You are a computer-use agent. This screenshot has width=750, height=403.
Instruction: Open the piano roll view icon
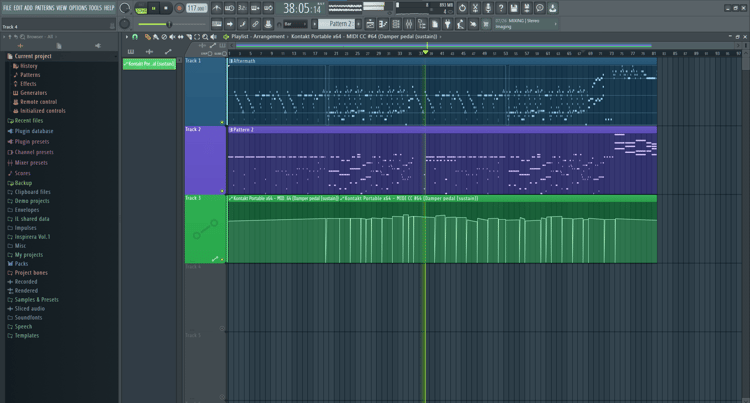click(383, 24)
